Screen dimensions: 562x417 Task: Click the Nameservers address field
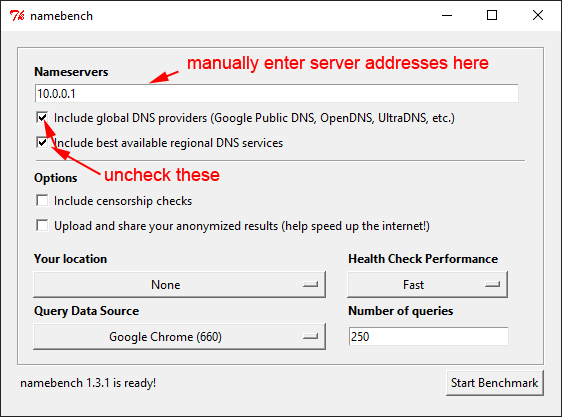tap(276, 94)
